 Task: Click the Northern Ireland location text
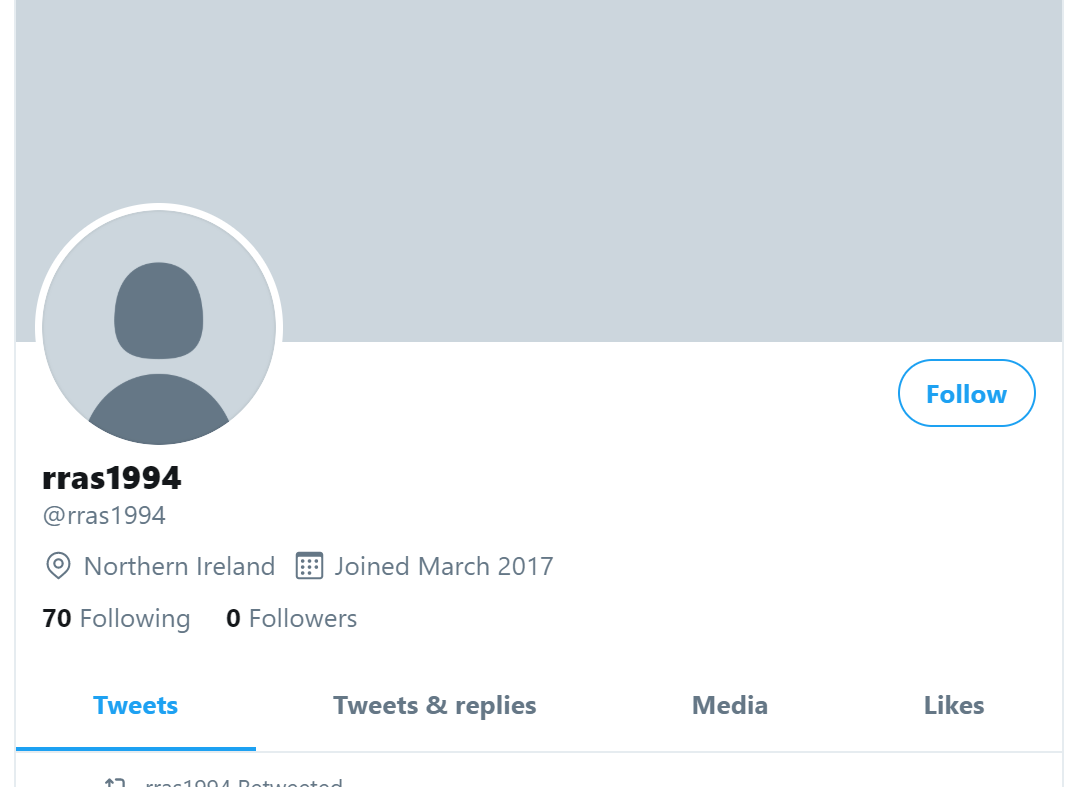tap(179, 566)
